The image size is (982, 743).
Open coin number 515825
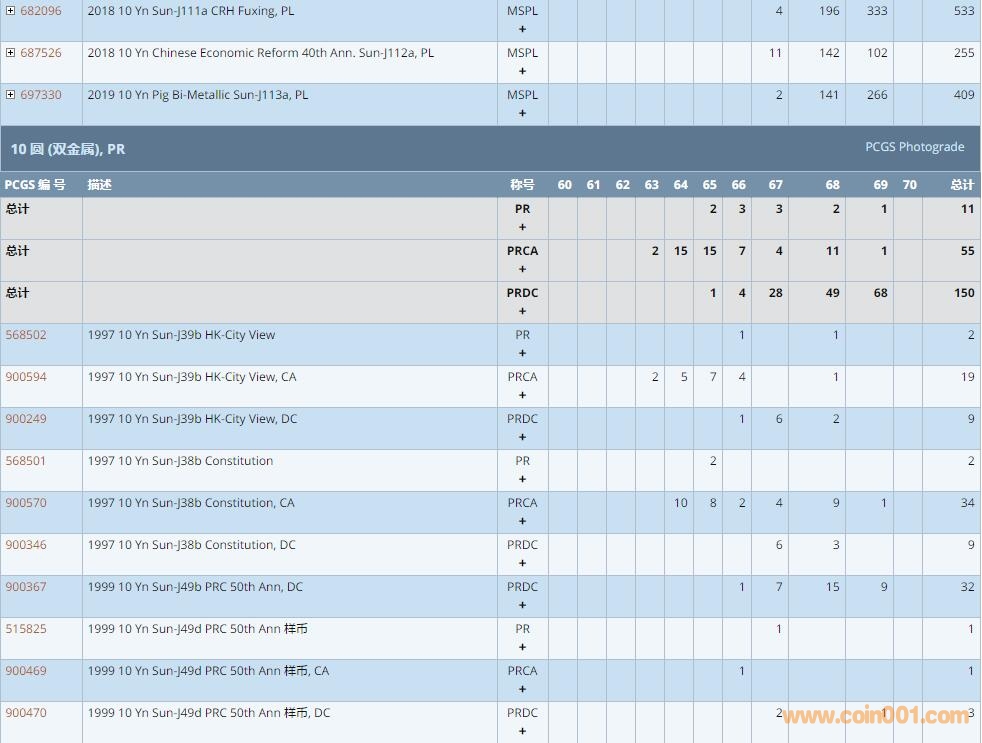pos(26,629)
